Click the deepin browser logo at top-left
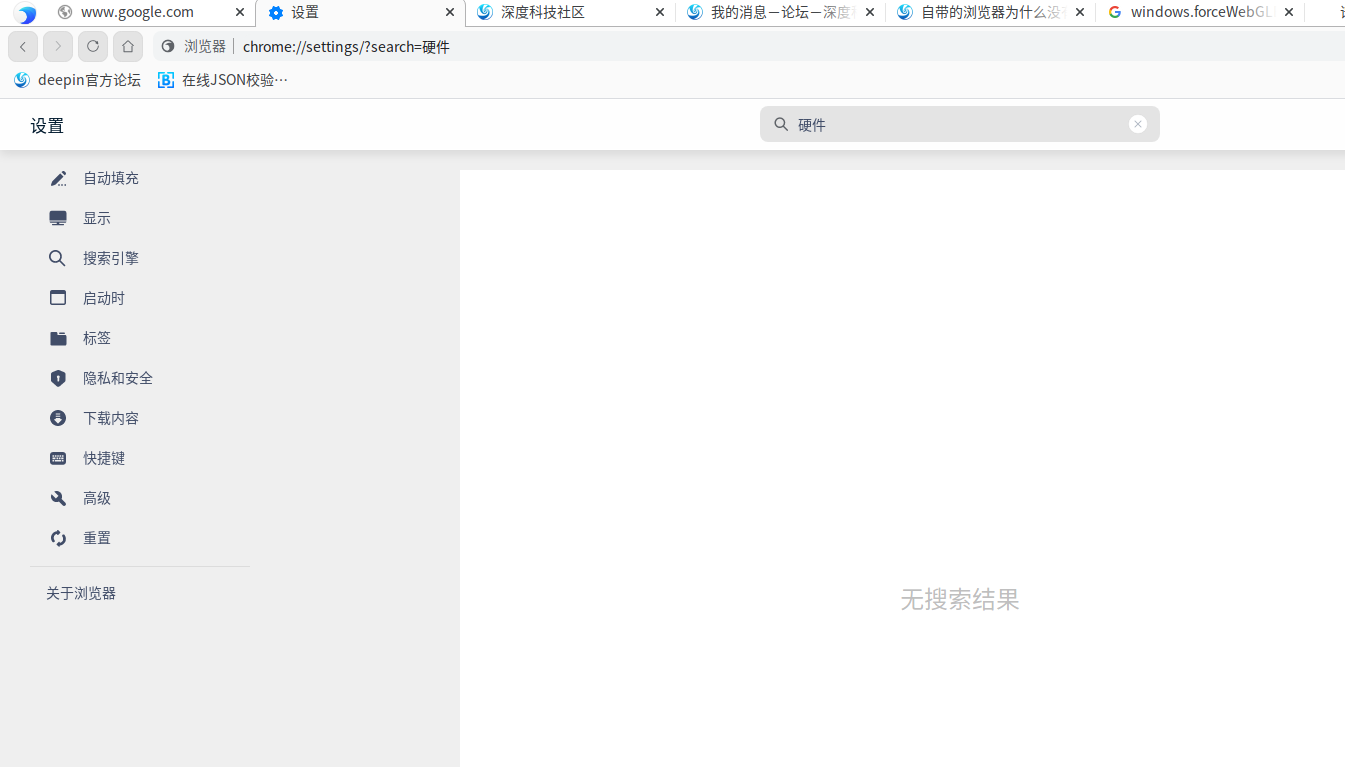Image resolution: width=1345 pixels, height=767 pixels. (x=25, y=14)
